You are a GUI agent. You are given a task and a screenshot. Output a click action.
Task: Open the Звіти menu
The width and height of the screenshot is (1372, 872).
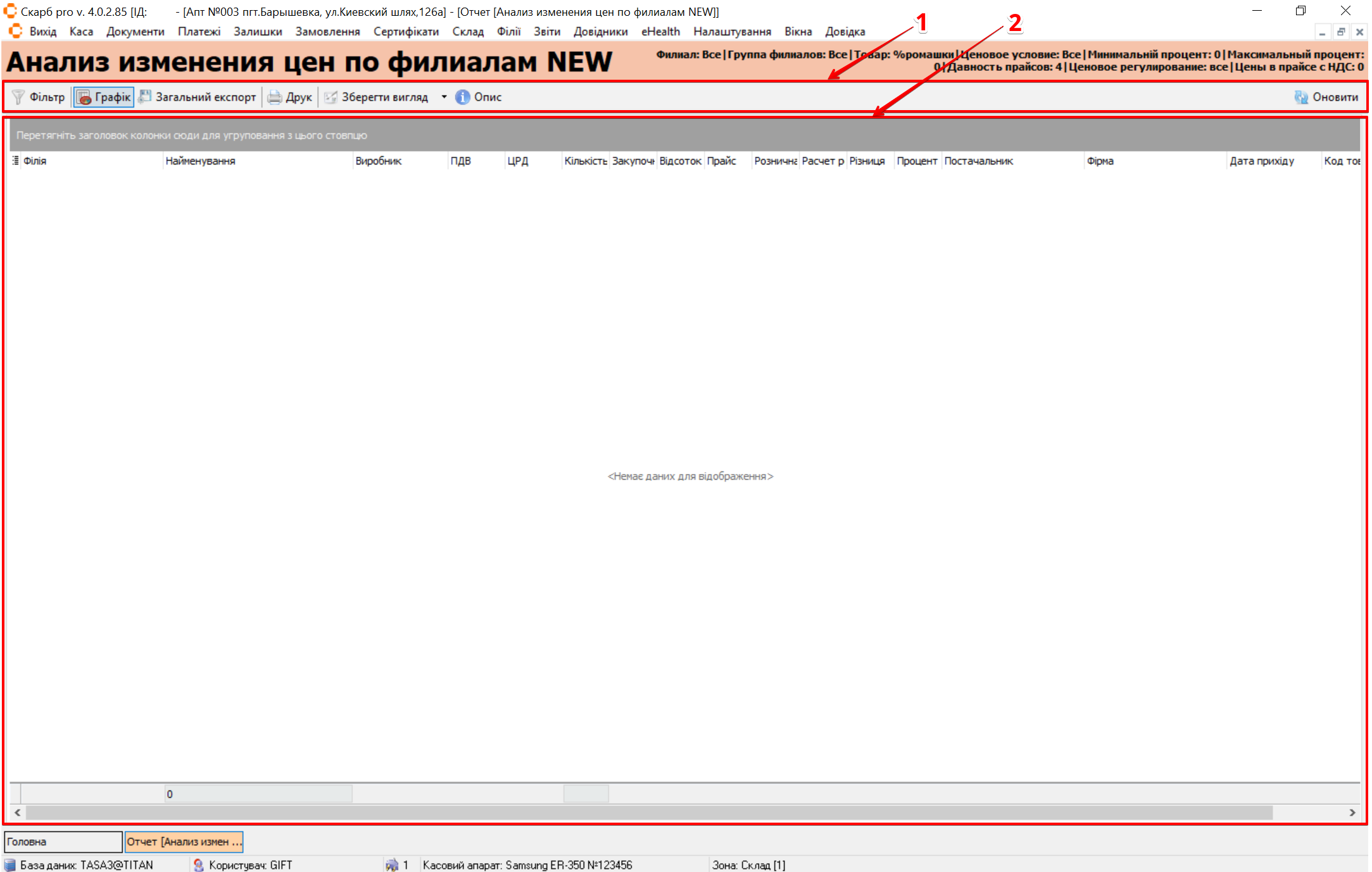tap(546, 31)
